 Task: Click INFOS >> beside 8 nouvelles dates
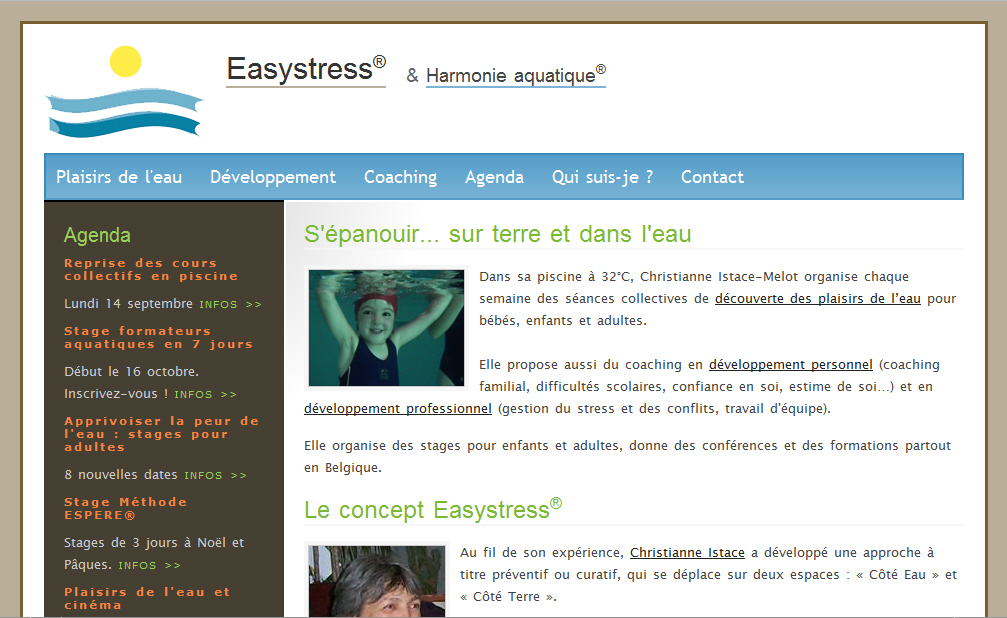216,475
